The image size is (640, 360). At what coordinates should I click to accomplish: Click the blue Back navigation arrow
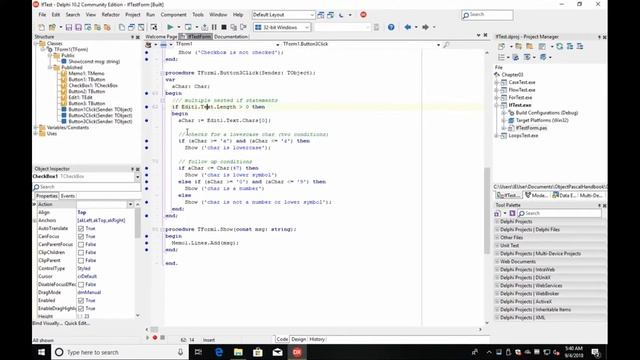[407, 27]
